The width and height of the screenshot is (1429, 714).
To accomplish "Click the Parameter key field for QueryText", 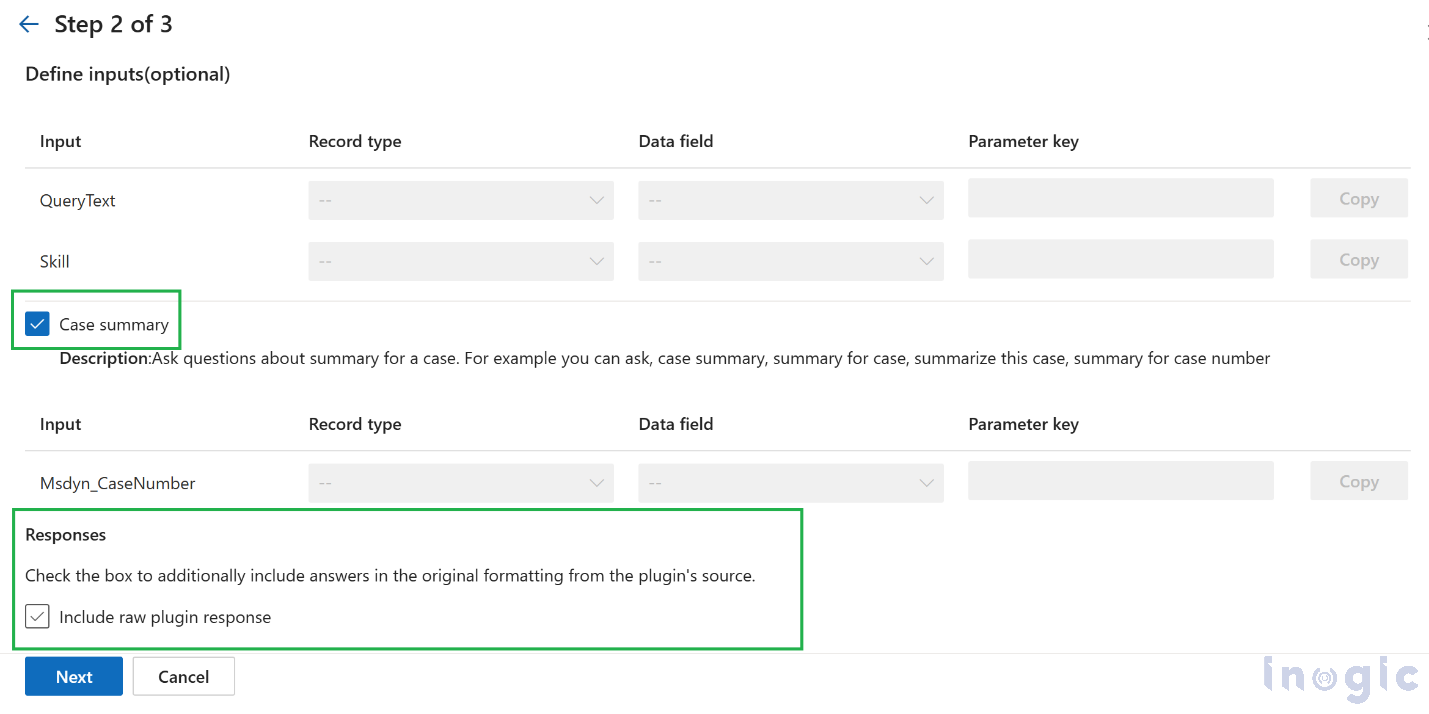I will [x=1121, y=198].
